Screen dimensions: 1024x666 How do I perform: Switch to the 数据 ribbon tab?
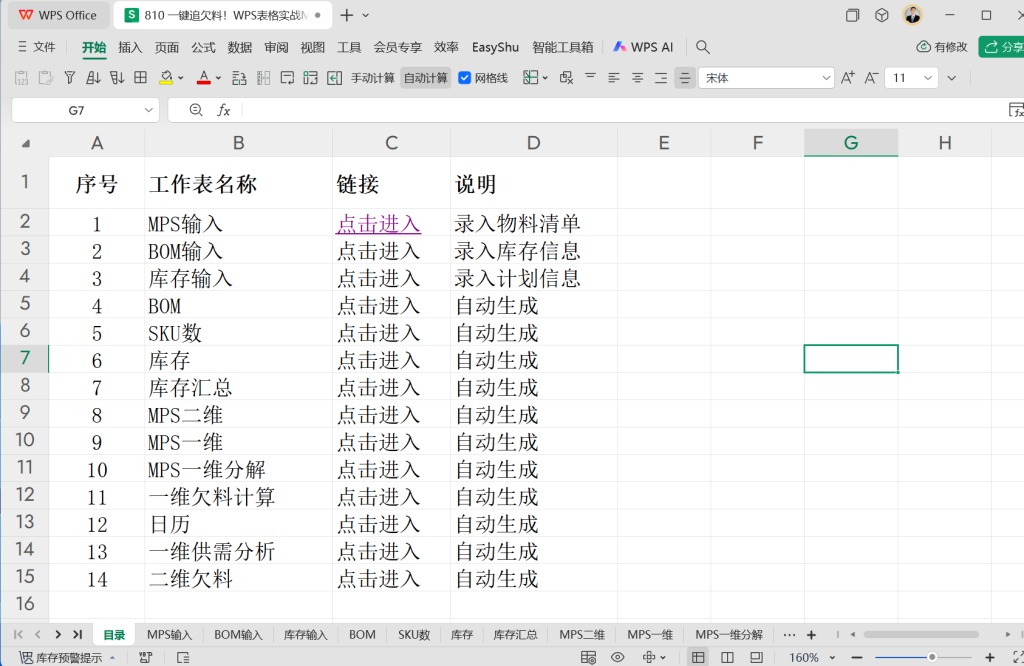[240, 47]
